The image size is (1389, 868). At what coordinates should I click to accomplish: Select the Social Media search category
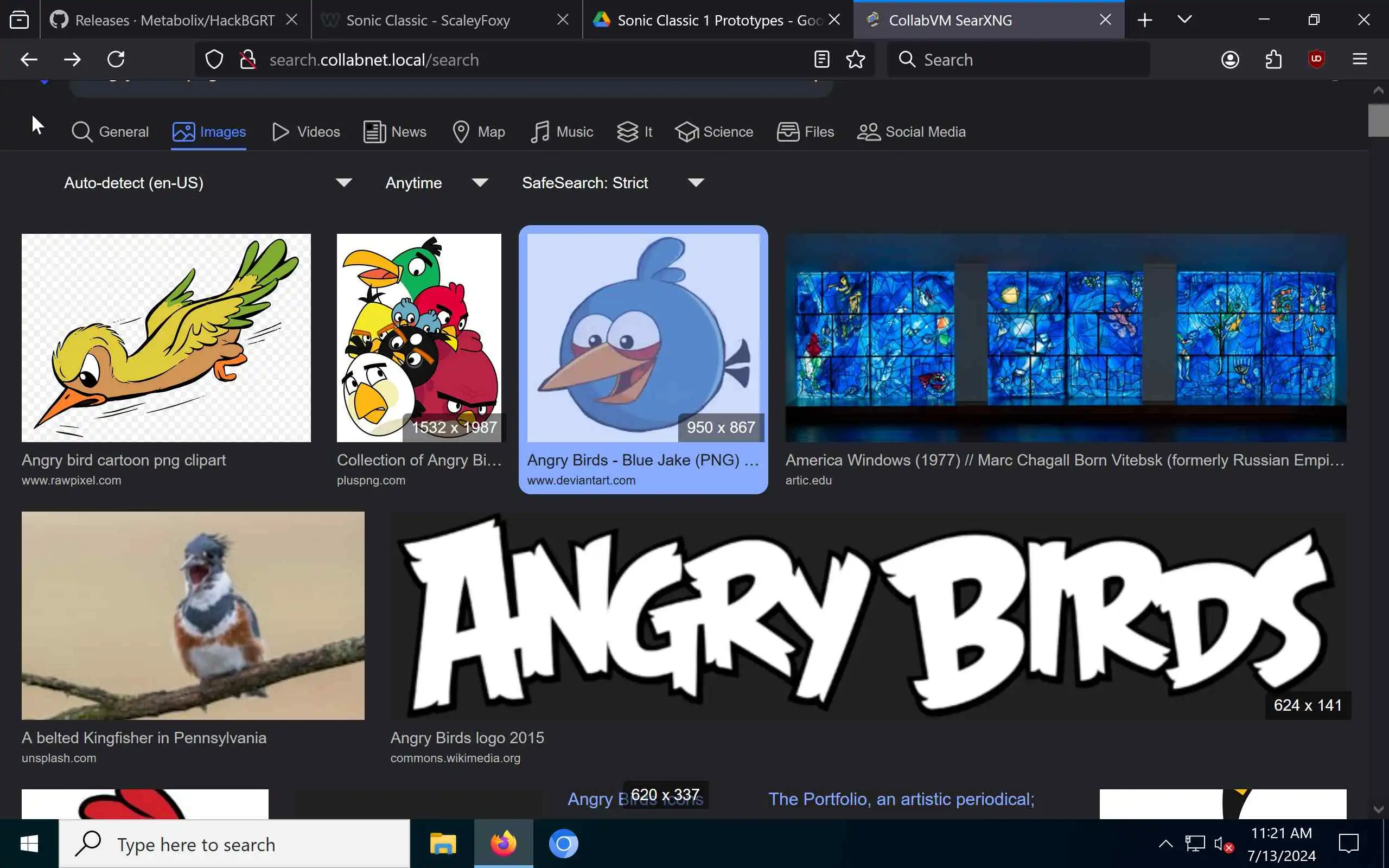[911, 132]
